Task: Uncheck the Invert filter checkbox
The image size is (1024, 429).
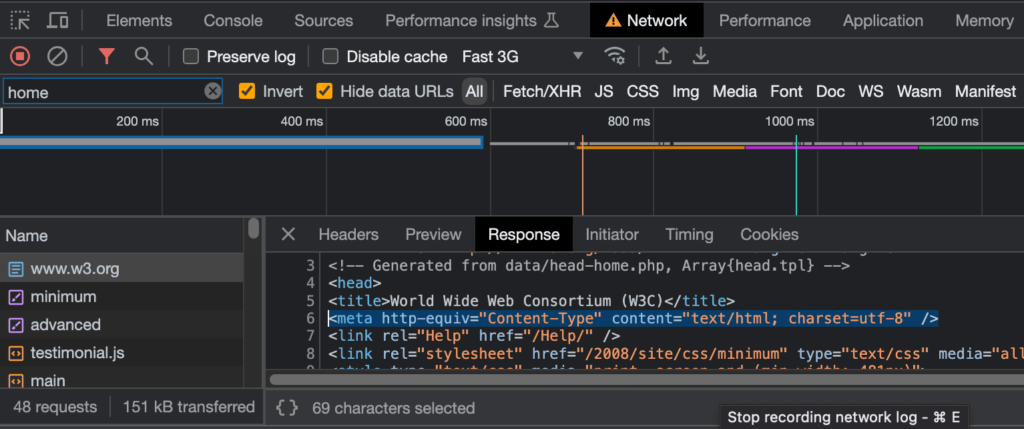Action: point(247,91)
